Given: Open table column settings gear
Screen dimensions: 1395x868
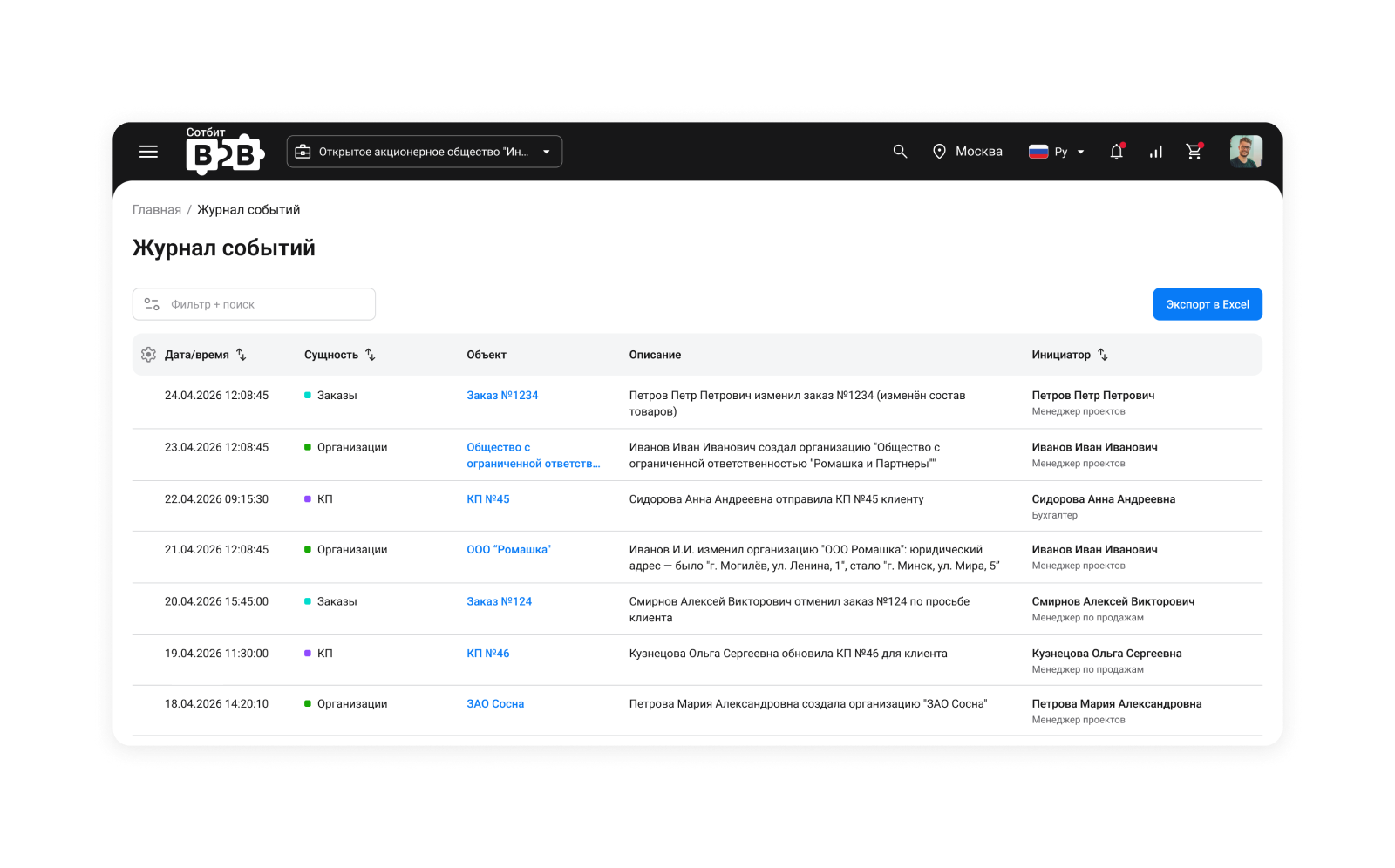Looking at the screenshot, I should (x=148, y=355).
